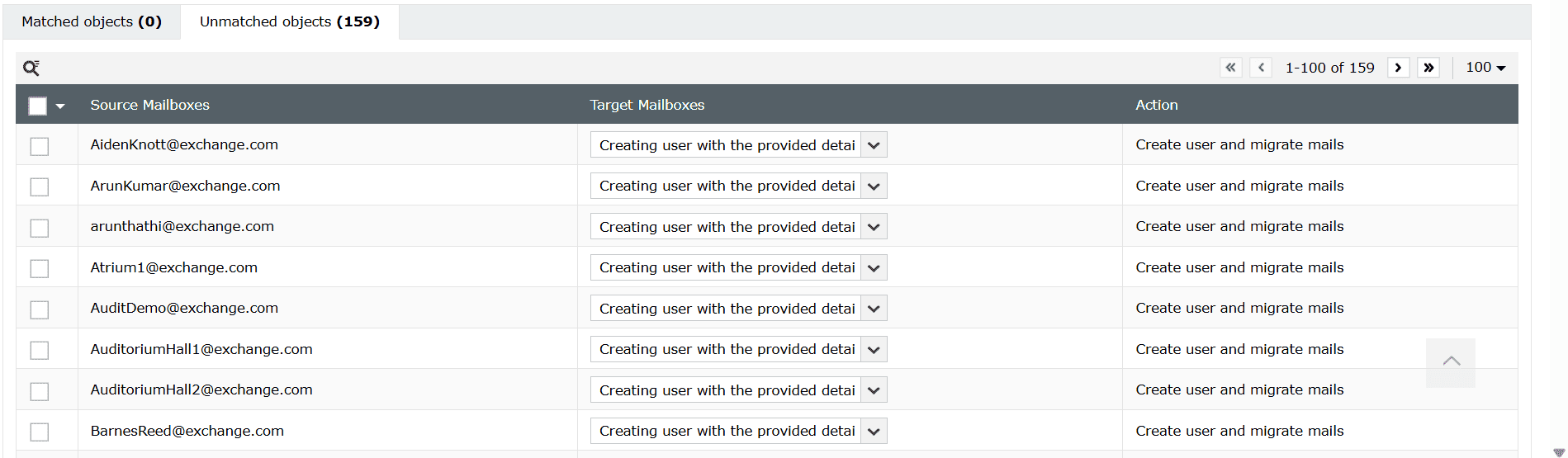Toggle the select-all checkbox in the header
1568x458 pixels.
38,106
